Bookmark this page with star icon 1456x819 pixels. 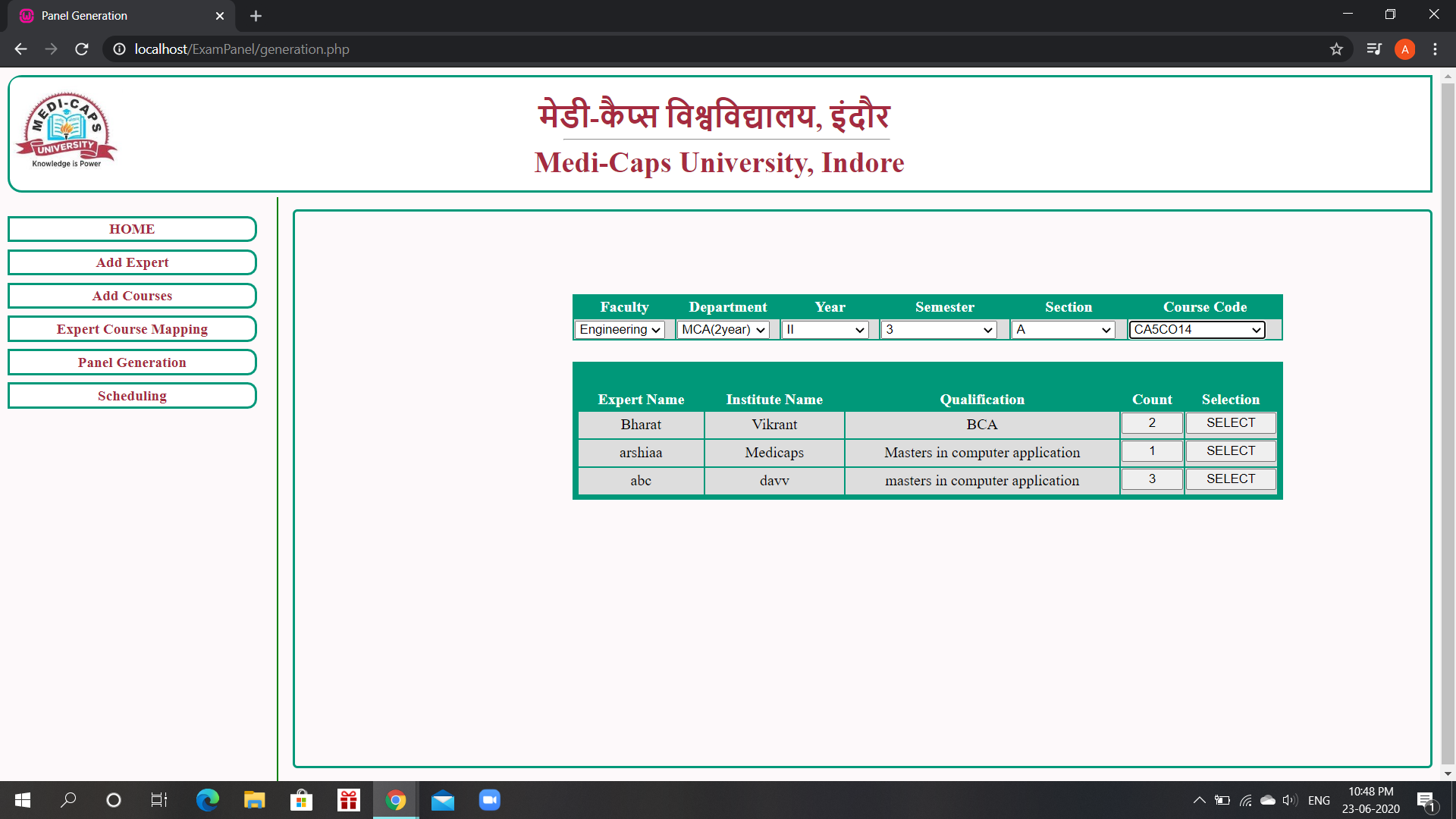pos(1336,49)
